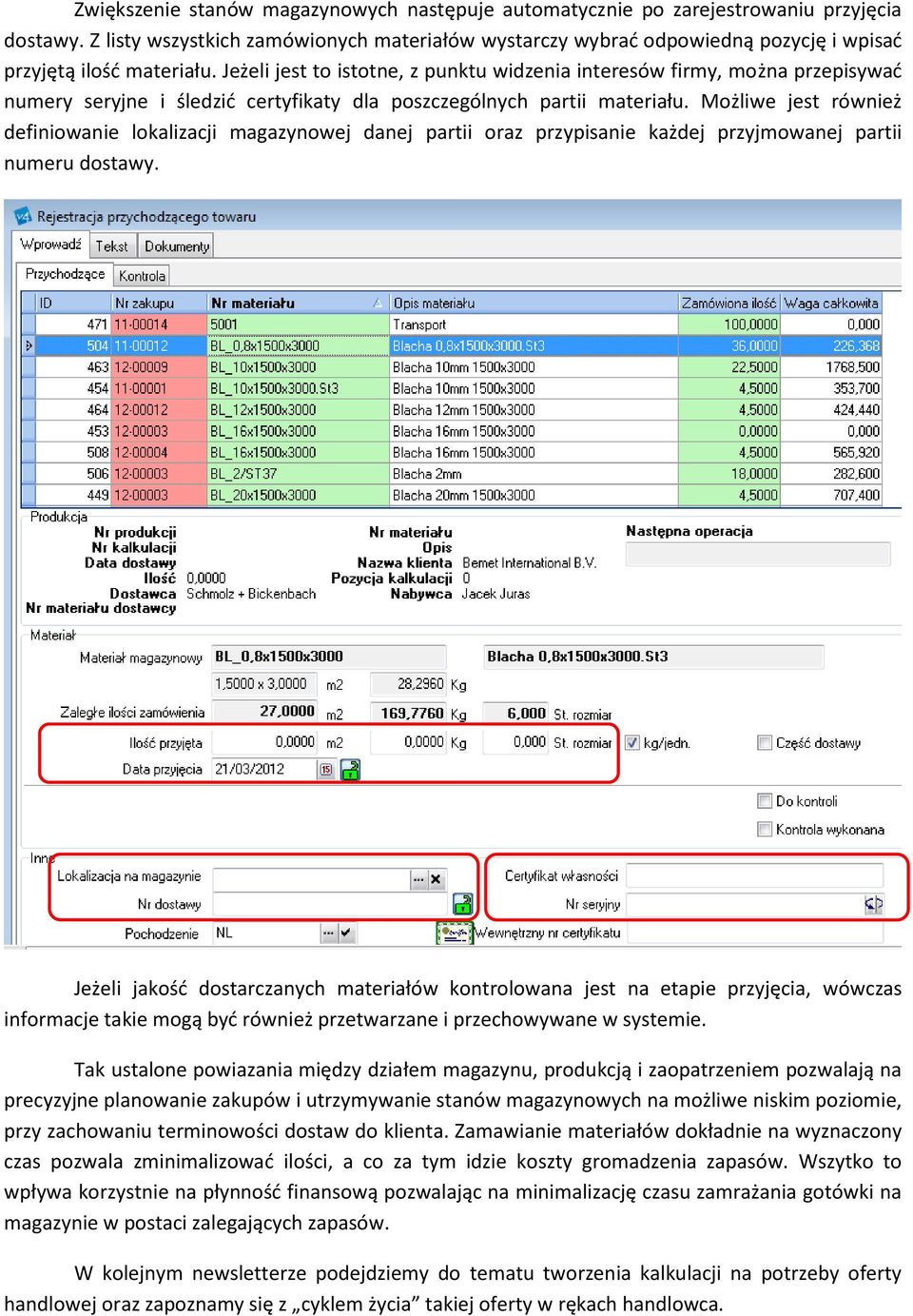The width and height of the screenshot is (913, 1316).
Task: Click cell Blacha 20mm 1500x3000
Action: click(534, 496)
